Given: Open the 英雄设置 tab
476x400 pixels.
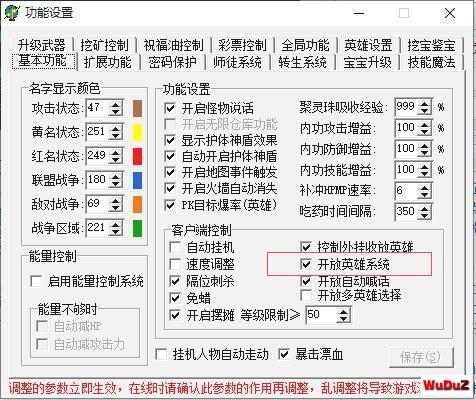Looking at the screenshot, I should [368, 45].
